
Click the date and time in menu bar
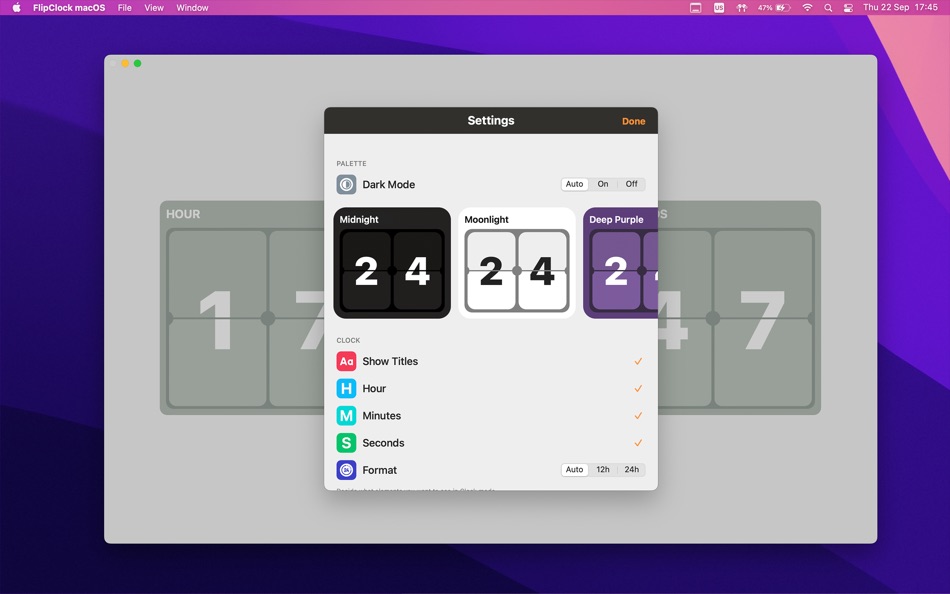click(900, 8)
